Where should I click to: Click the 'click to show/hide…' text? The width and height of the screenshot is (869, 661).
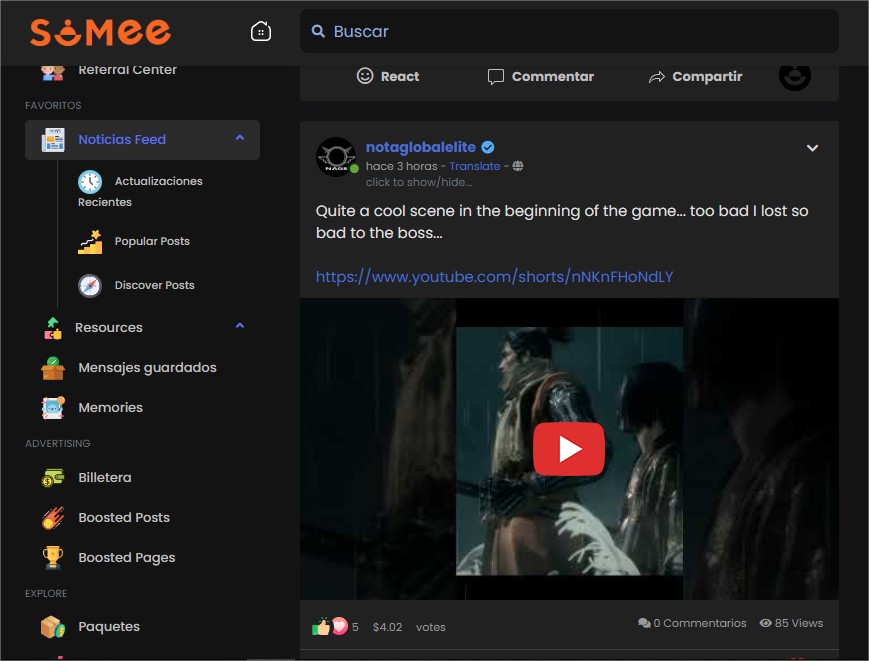tap(419, 182)
